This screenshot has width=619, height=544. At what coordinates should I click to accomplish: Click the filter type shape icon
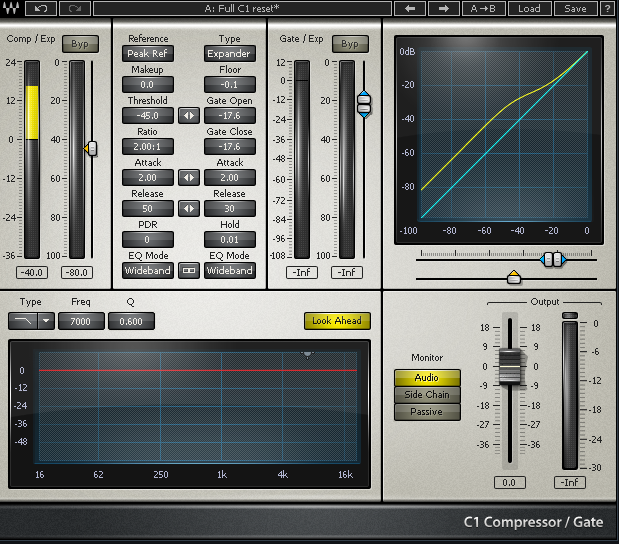(x=23, y=321)
